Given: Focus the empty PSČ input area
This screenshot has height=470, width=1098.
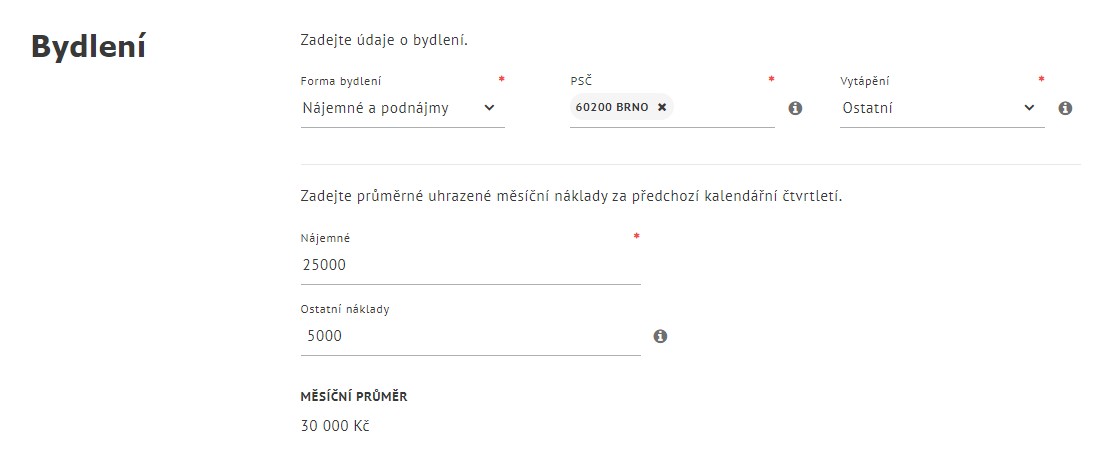Looking at the screenshot, I should tap(723, 108).
